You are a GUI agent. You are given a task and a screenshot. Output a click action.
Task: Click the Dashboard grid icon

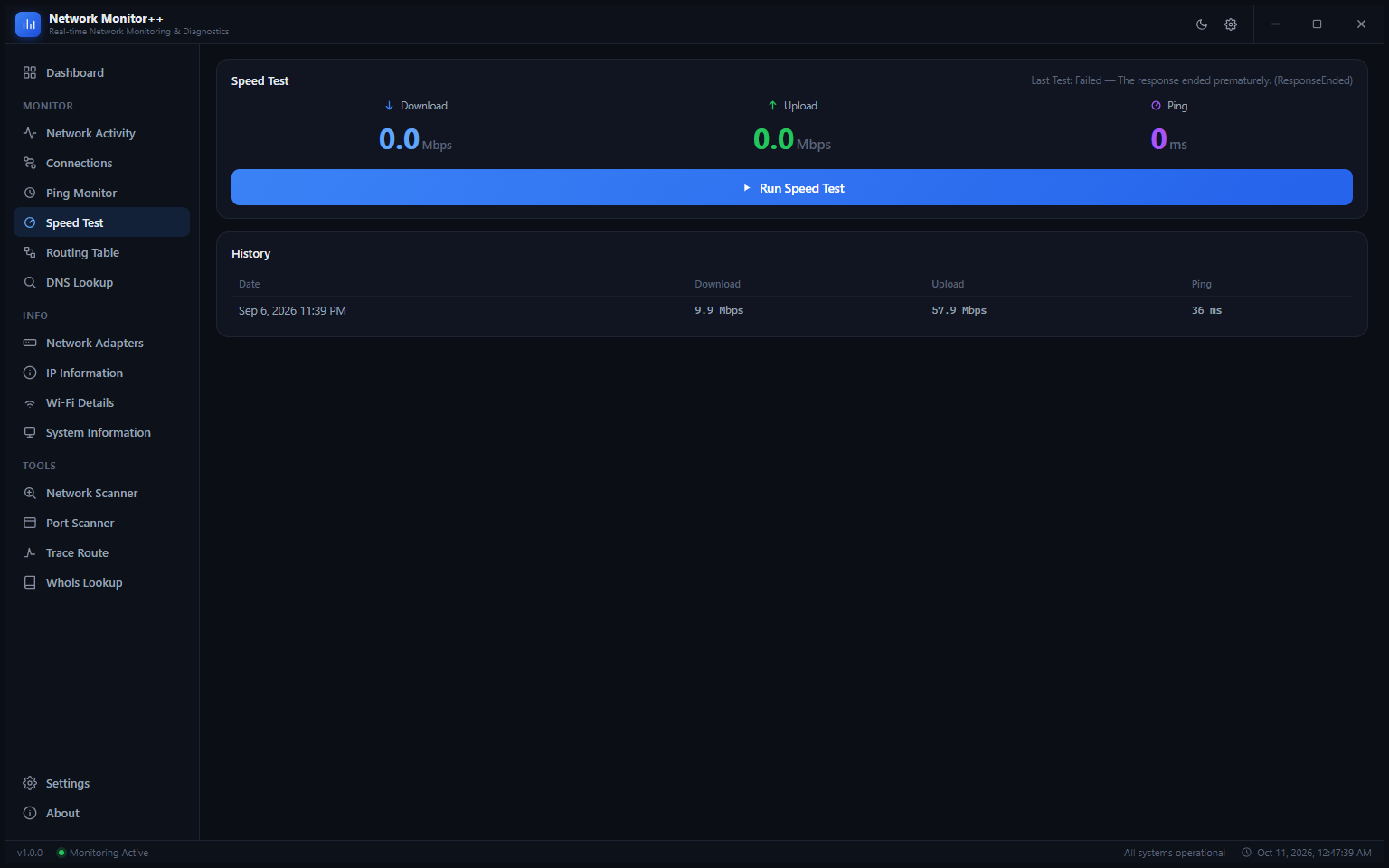click(x=30, y=72)
